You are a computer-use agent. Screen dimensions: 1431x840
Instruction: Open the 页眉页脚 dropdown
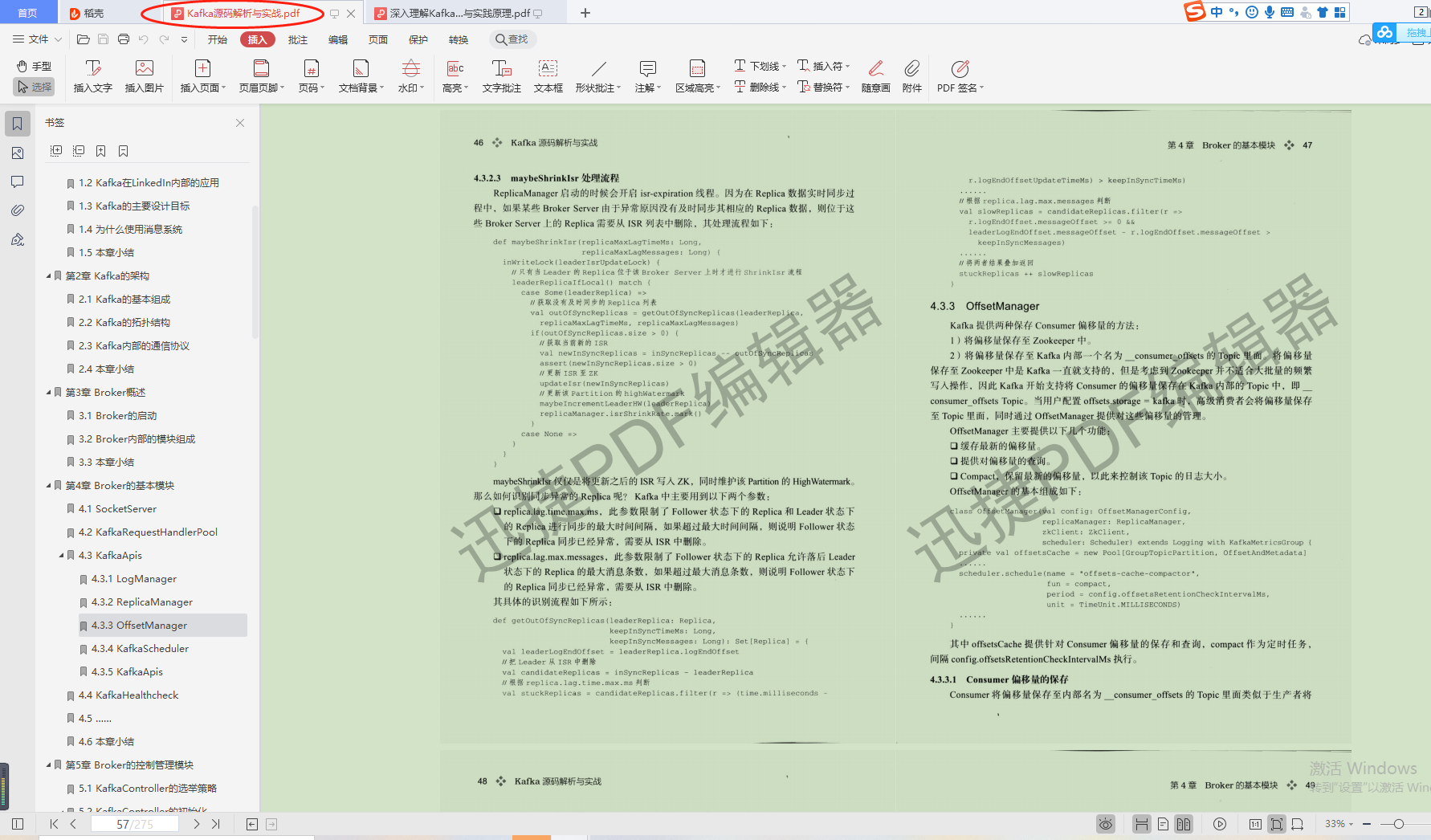[x=262, y=76]
